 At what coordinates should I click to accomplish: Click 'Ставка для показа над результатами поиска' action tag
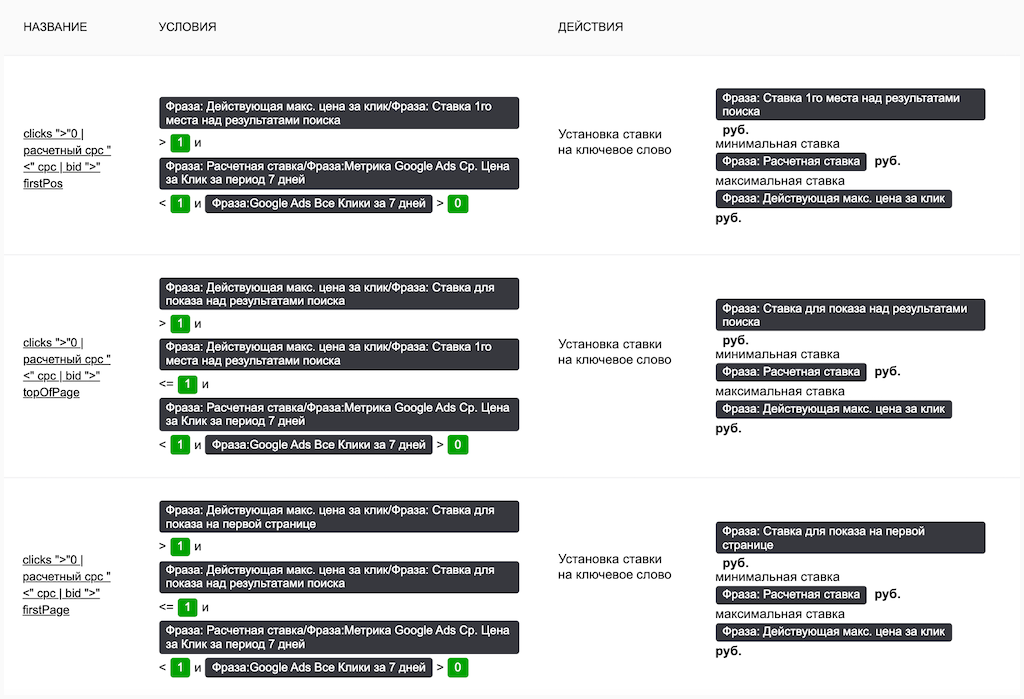click(x=850, y=315)
